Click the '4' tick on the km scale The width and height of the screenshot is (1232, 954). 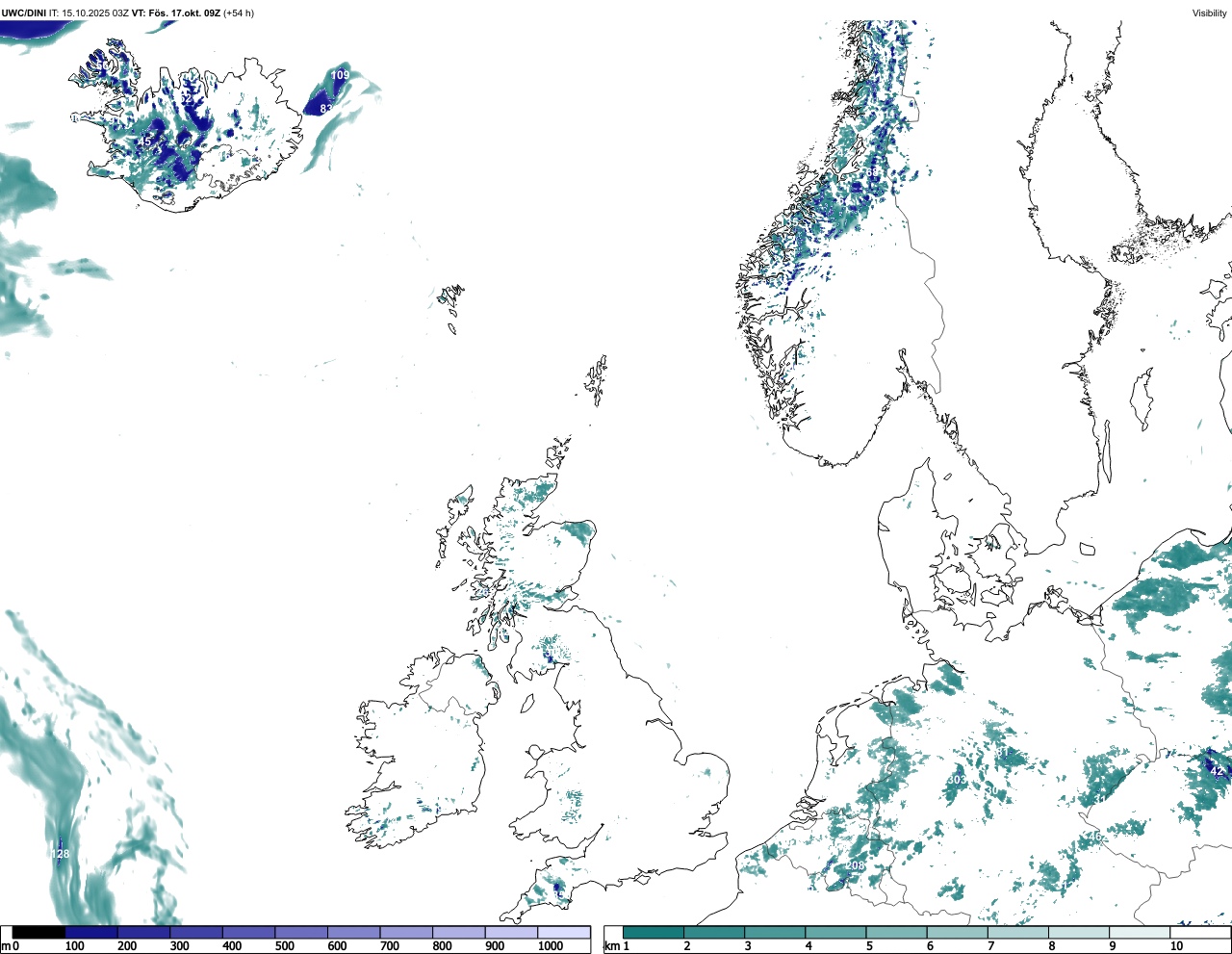pos(808,946)
